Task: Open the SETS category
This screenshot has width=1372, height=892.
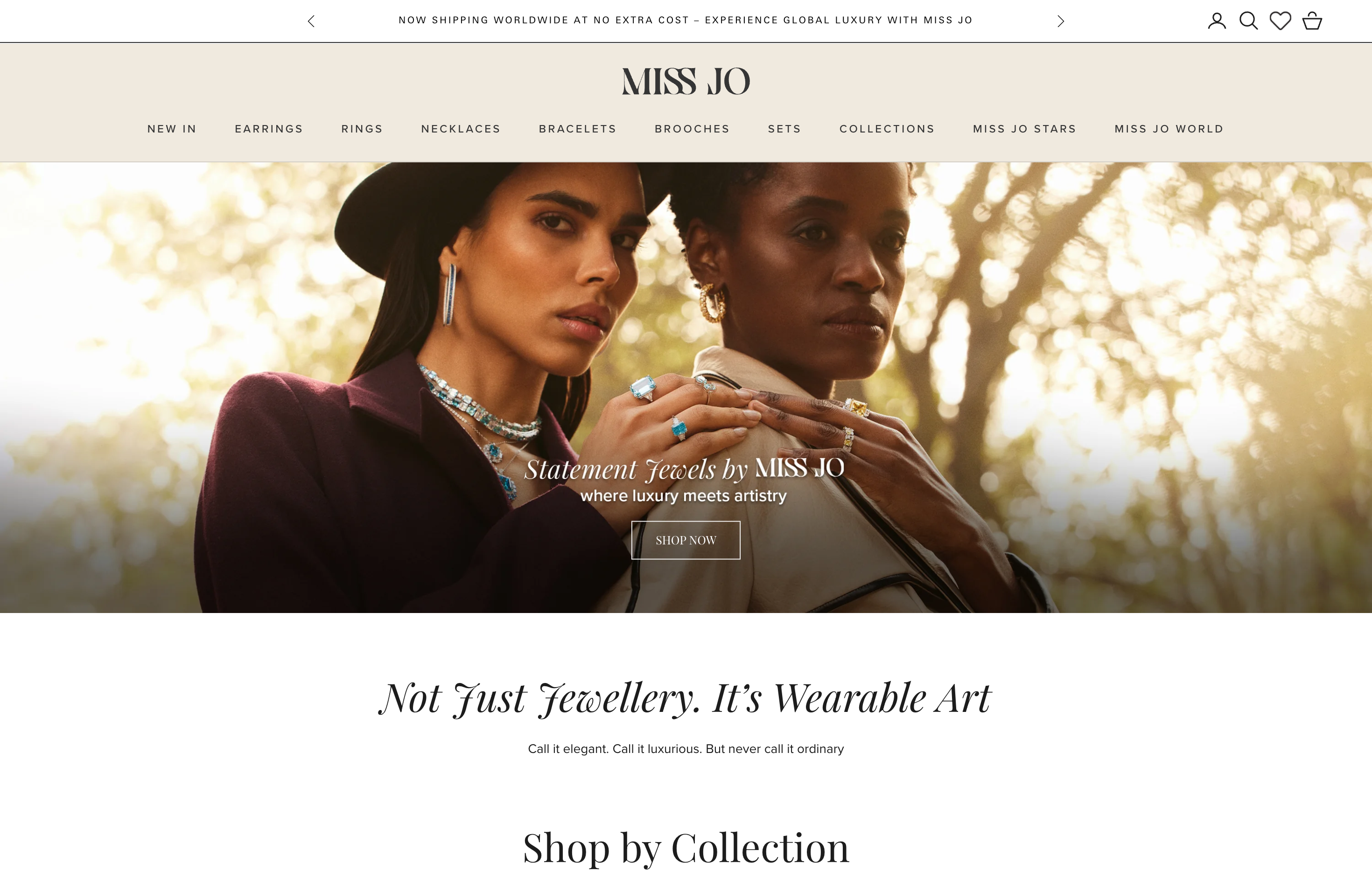Action: pos(784,129)
